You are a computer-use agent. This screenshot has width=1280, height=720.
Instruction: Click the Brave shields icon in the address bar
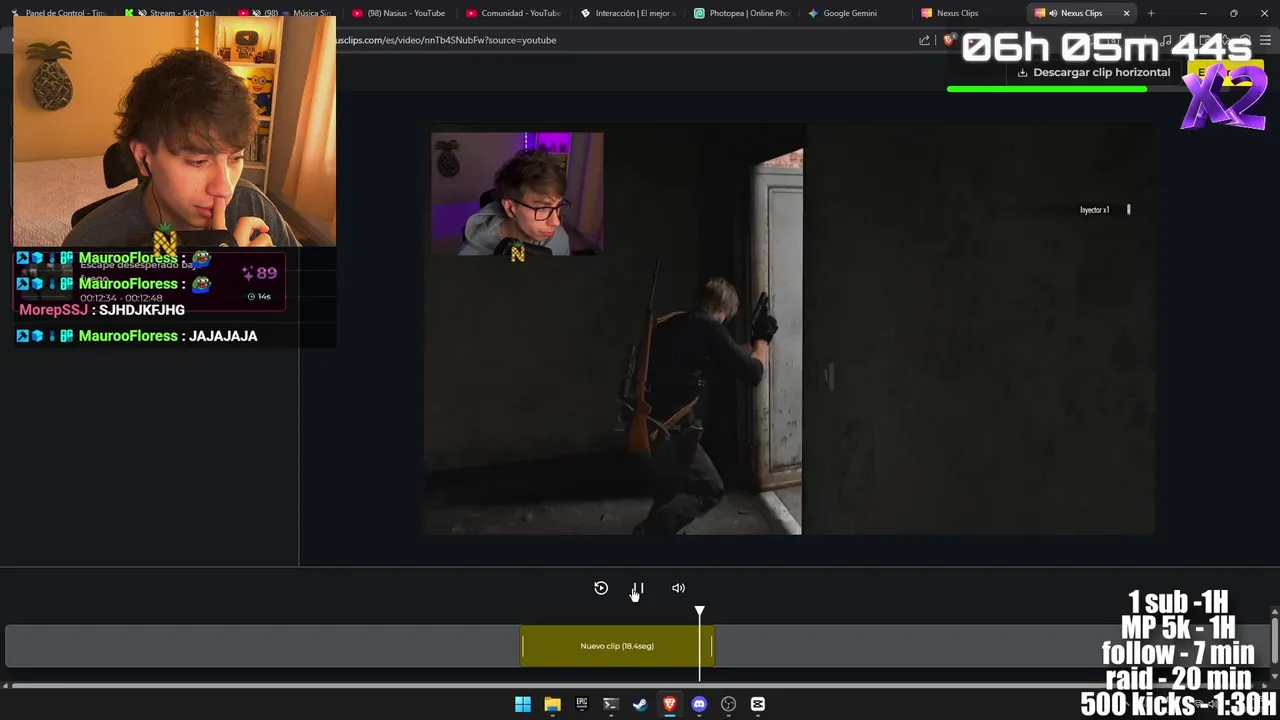tap(949, 40)
